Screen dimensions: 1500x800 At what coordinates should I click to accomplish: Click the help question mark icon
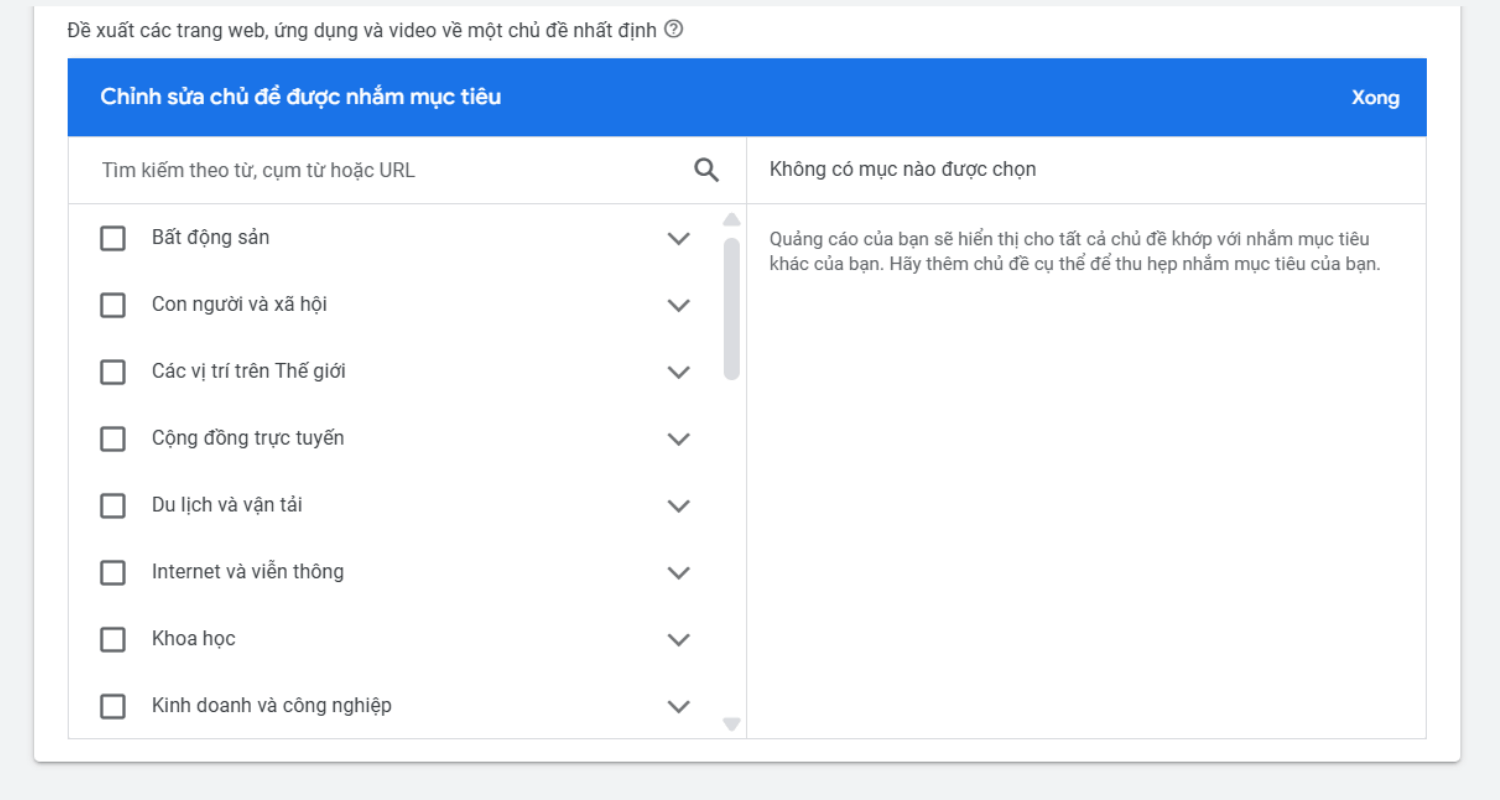[x=674, y=30]
